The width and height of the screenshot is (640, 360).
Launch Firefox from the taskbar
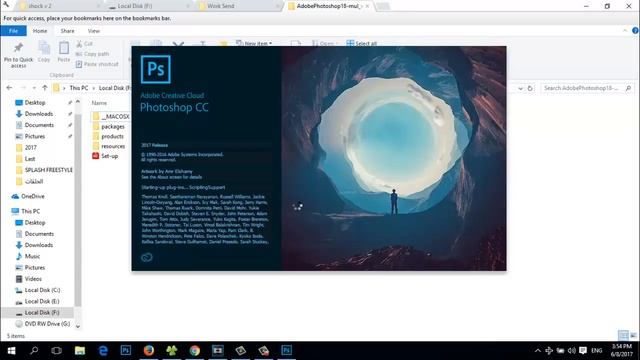(149, 351)
